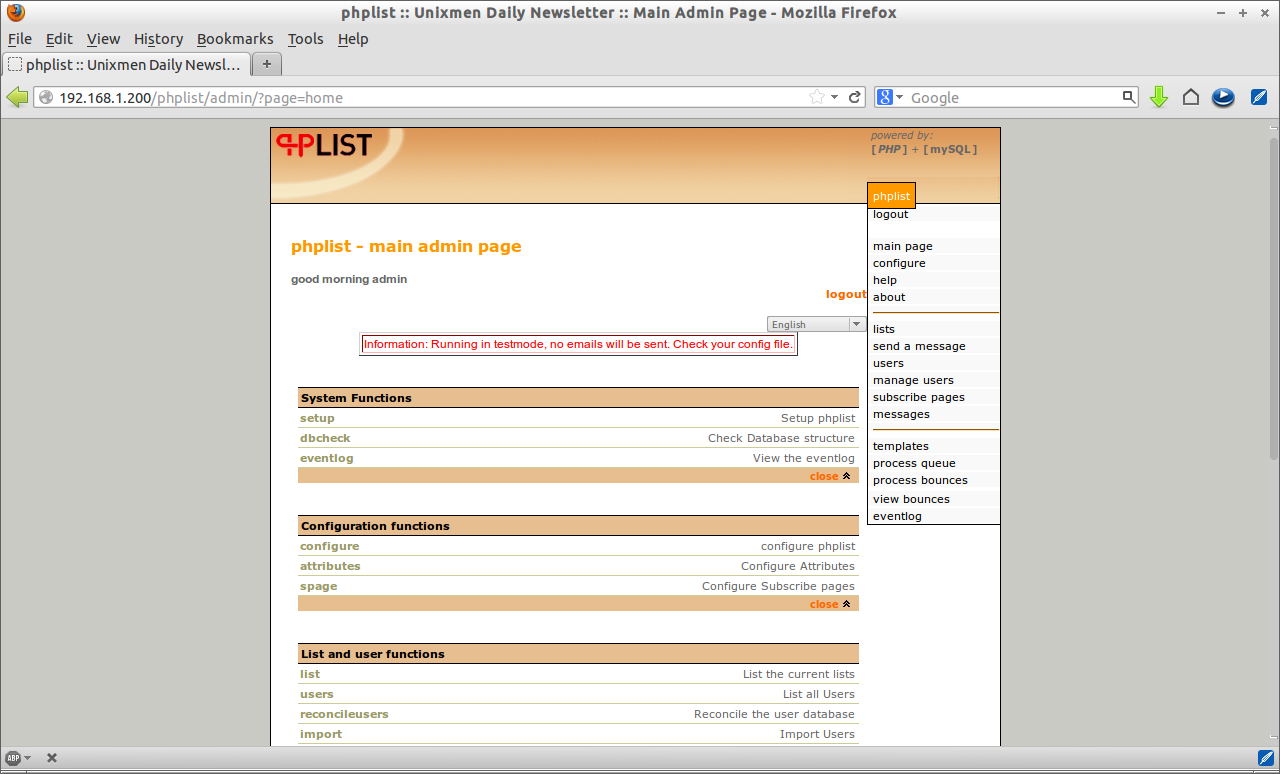Screen dimensions: 1280x774
Task: Click view bounces in the sidebar
Action: click(911, 499)
